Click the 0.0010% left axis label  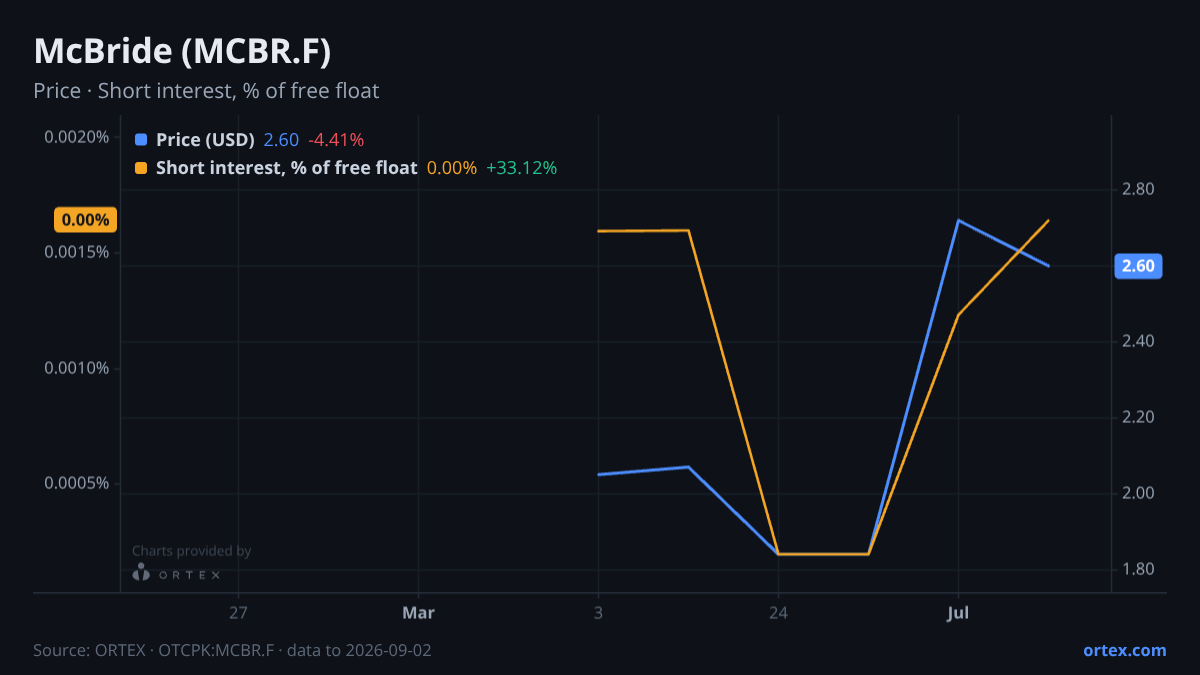coord(77,368)
